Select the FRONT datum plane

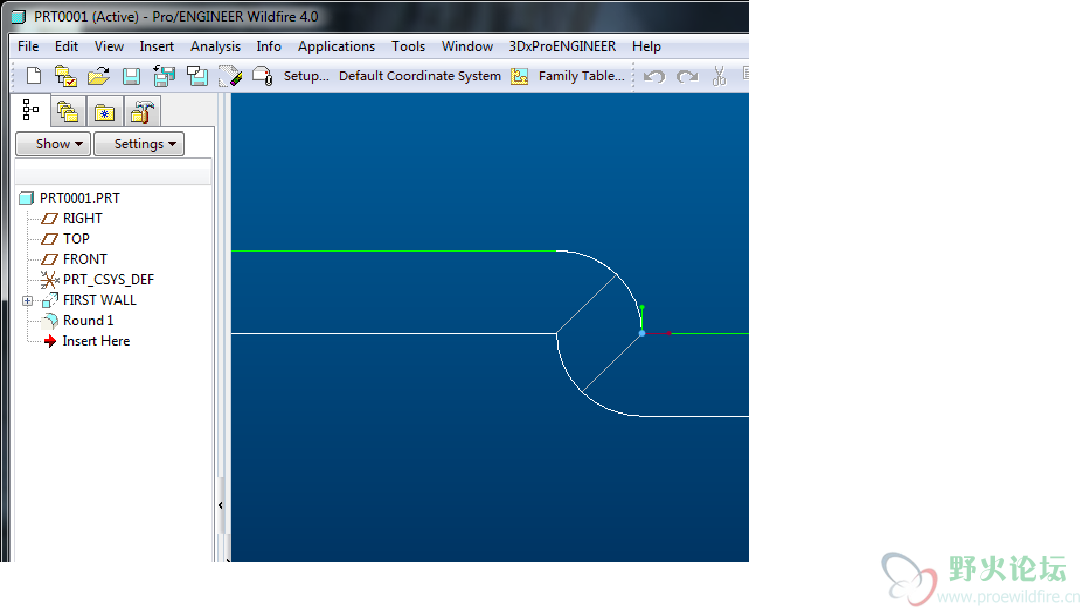tap(85, 260)
